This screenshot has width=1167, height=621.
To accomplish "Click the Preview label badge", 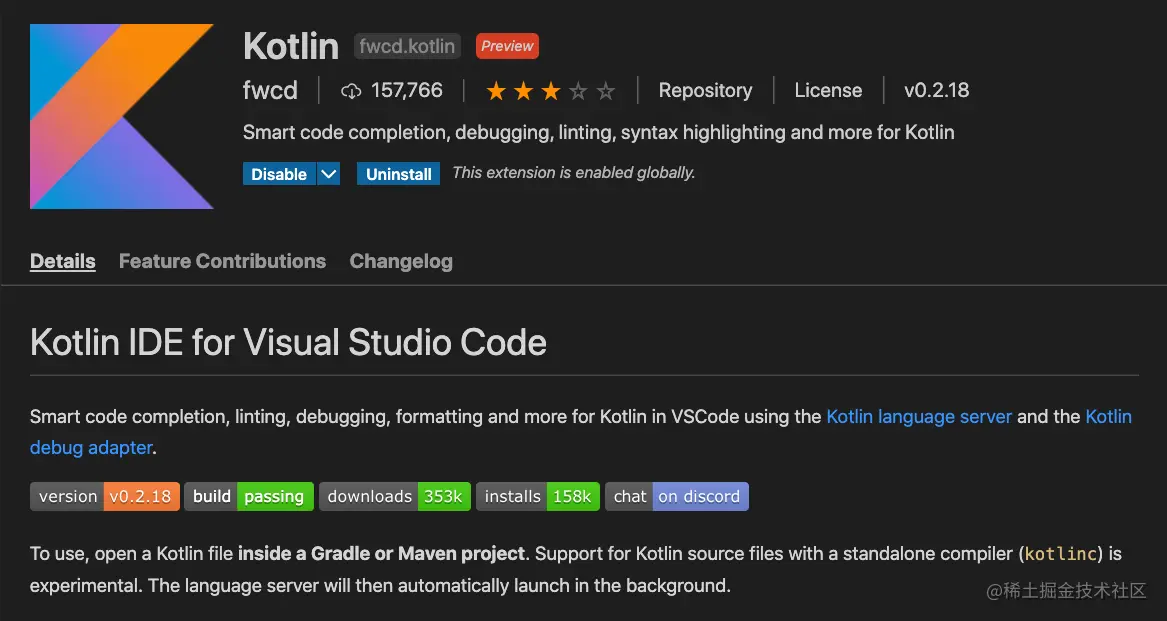I will pos(507,45).
